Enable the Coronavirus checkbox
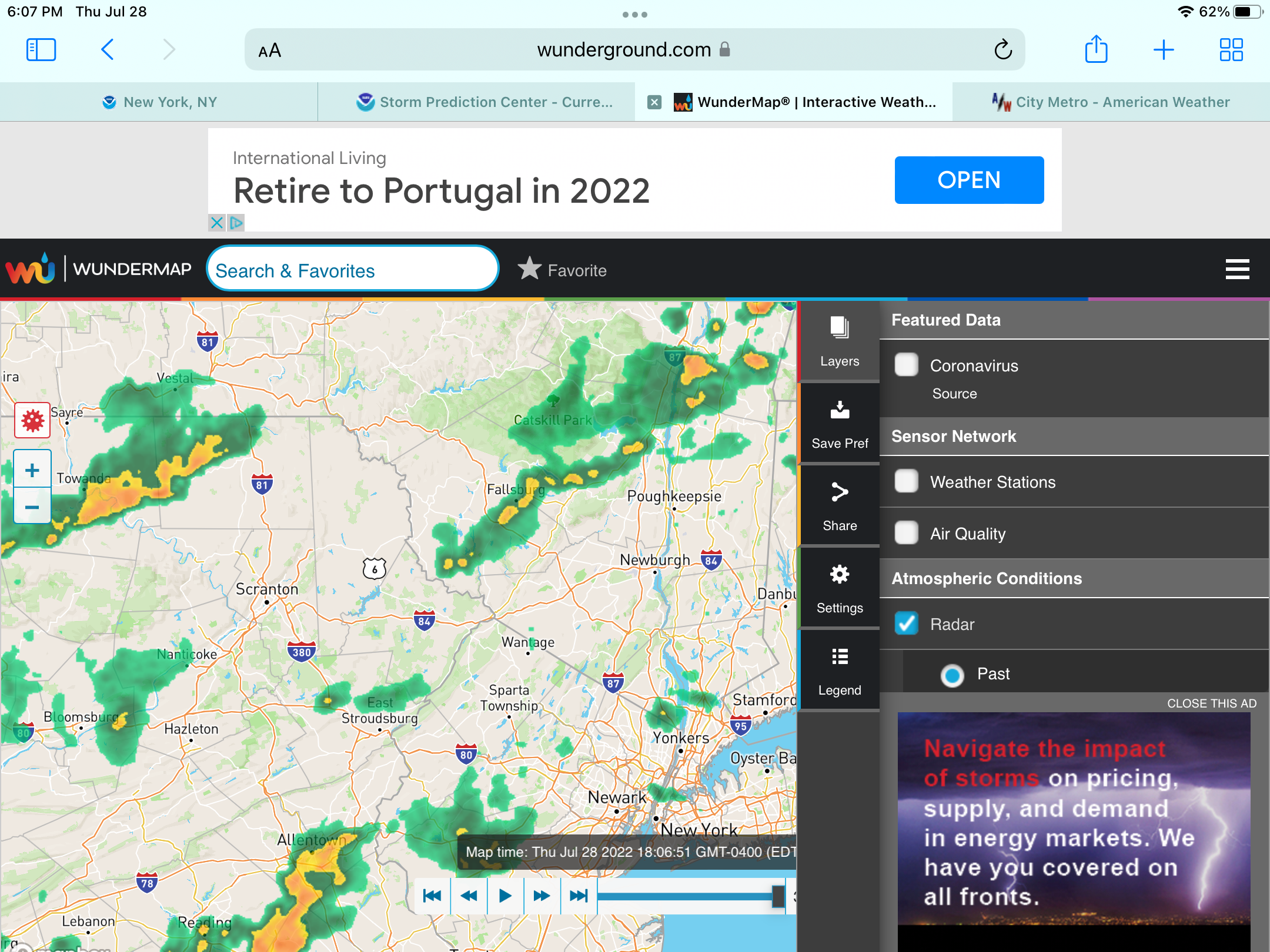The height and width of the screenshot is (952, 1270). coord(906,364)
